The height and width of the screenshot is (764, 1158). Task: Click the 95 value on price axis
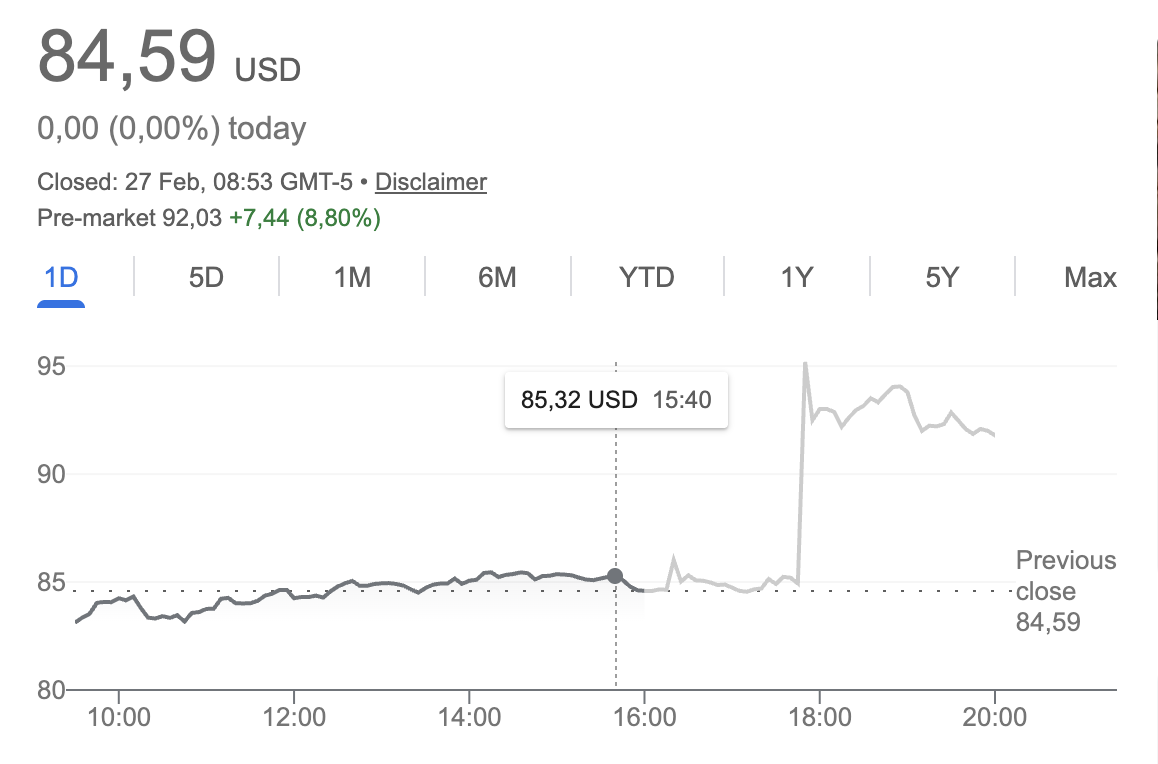coord(51,366)
